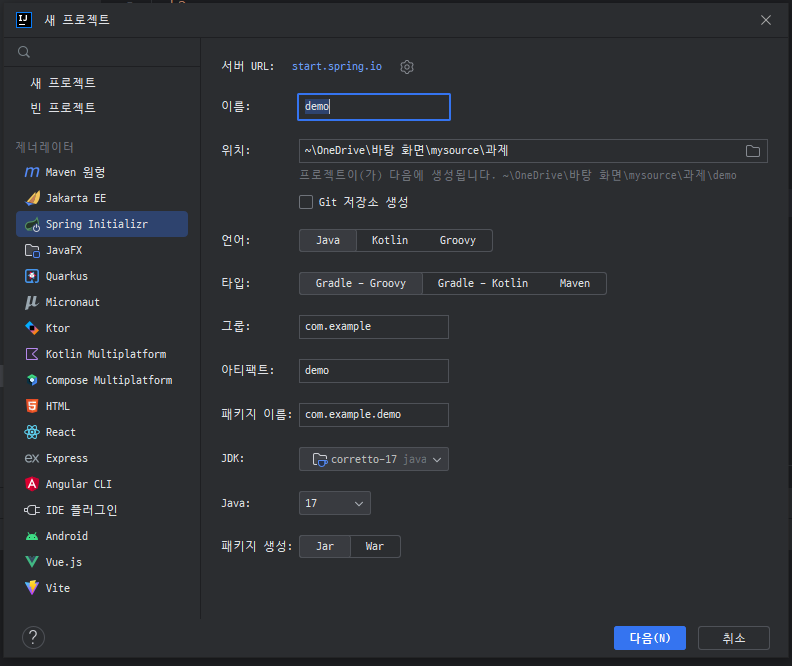Open the Java version 17 dropdown
This screenshot has width=792, height=666.
pyautogui.click(x=335, y=503)
